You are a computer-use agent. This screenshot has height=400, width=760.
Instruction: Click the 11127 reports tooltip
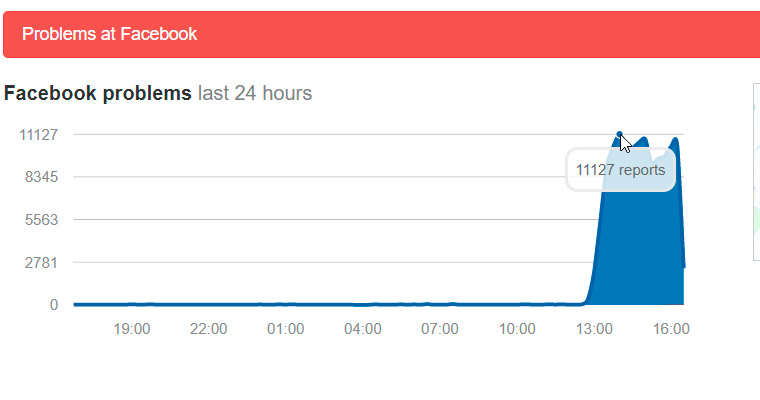pos(621,171)
